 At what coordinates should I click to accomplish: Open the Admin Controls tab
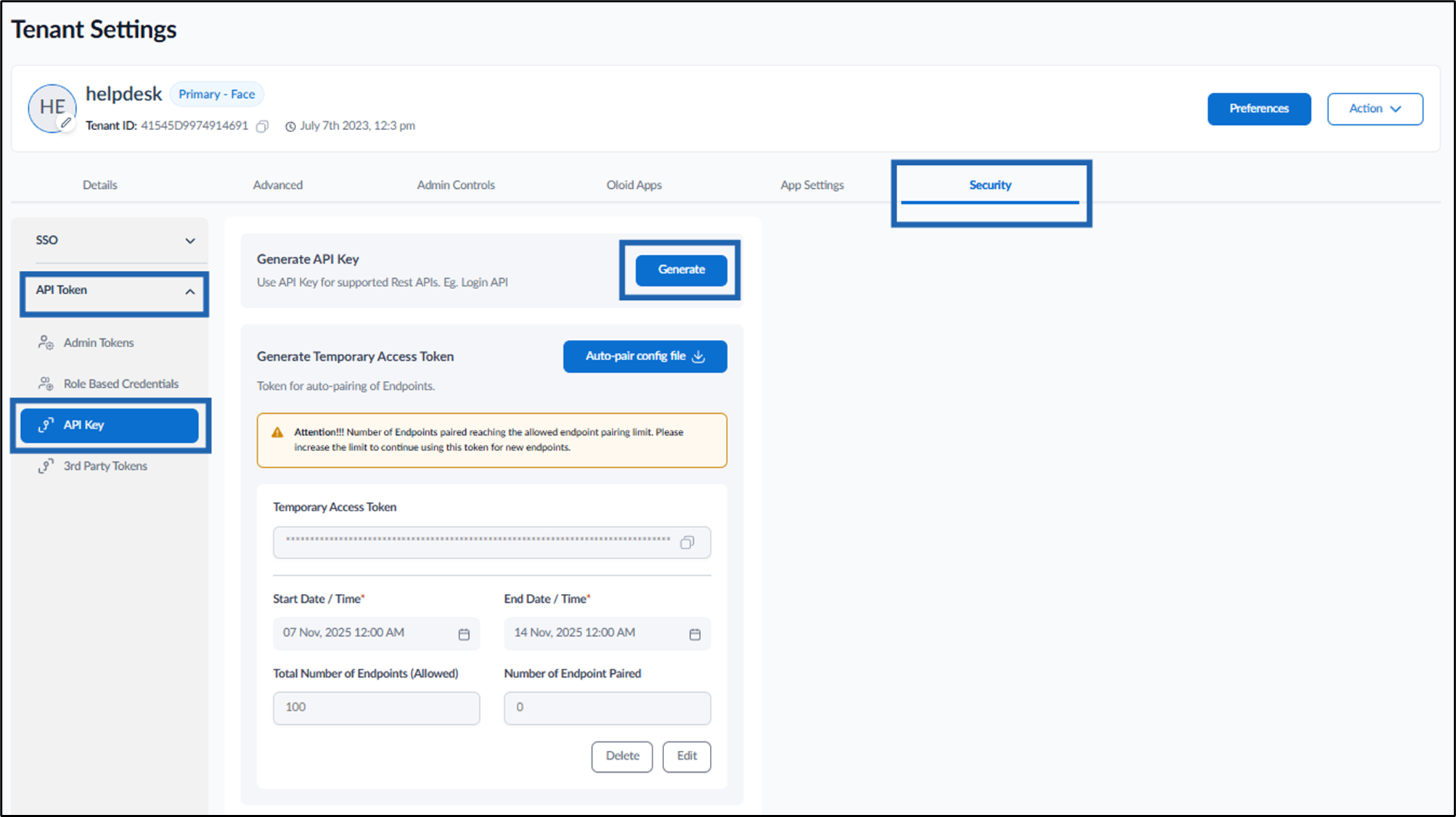[x=456, y=185]
